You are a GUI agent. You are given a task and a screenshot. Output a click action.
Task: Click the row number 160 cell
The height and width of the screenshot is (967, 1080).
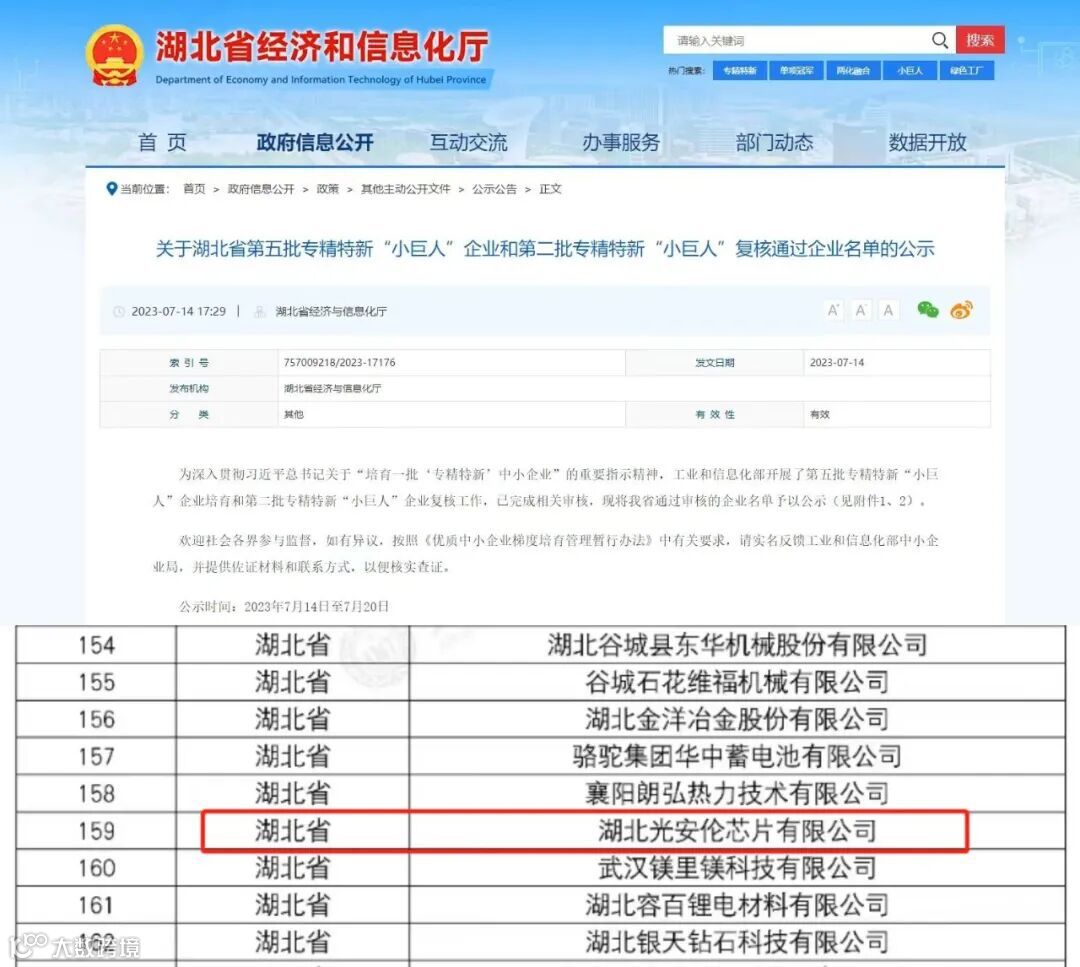point(96,869)
